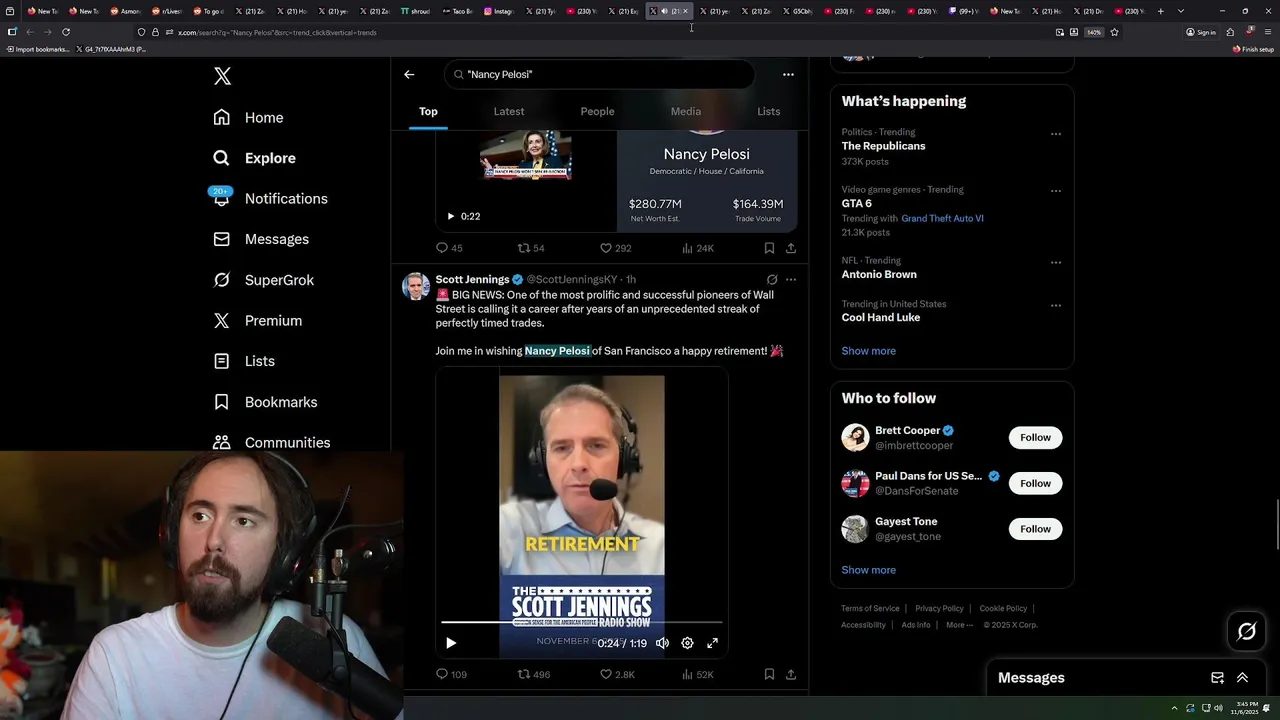Screen dimensions: 1280x720
Task: Click the X logo in sidebar
Action: coord(222,76)
